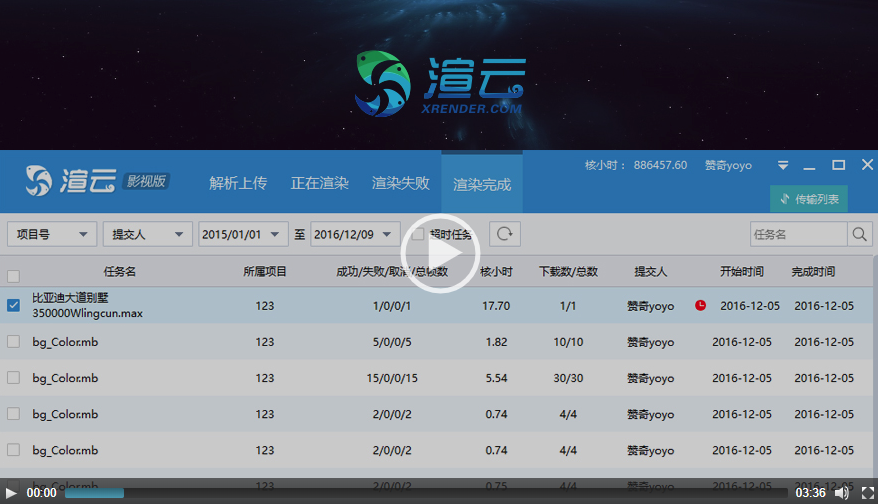Mute the video volume speaker icon
Screen dimensions: 878x504
coord(841,493)
